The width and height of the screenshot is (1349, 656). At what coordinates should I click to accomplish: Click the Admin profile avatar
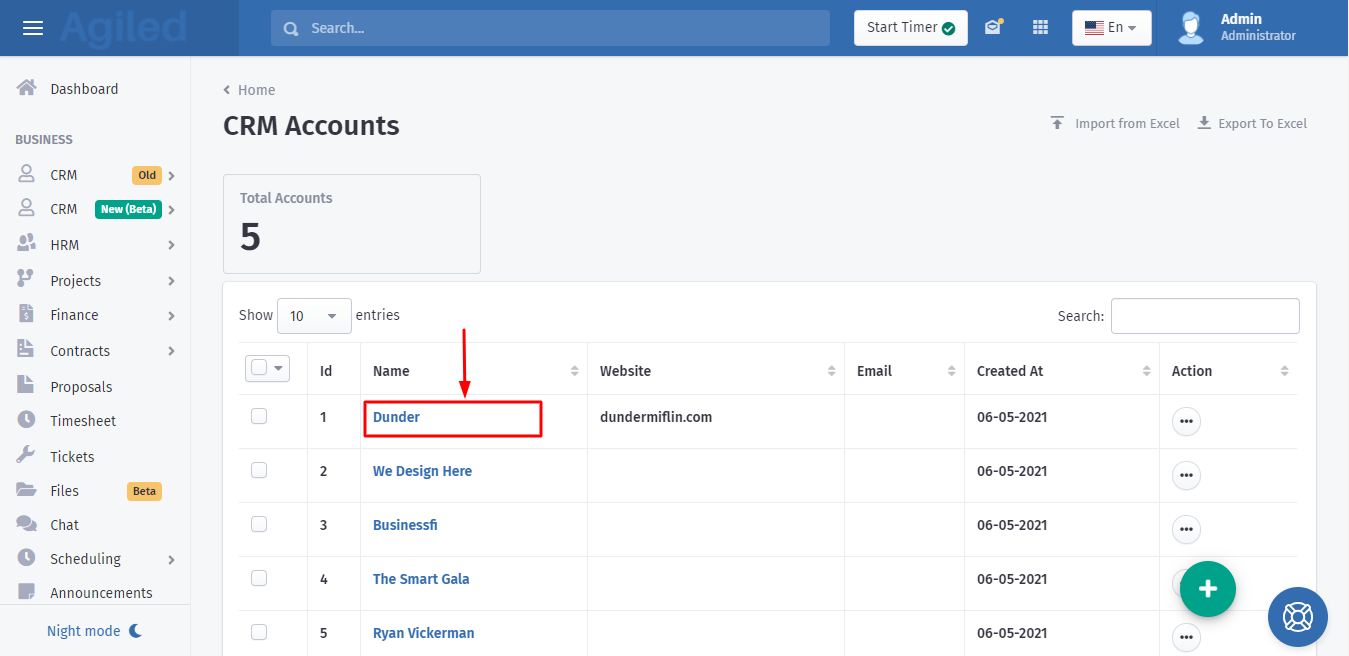tap(1190, 28)
